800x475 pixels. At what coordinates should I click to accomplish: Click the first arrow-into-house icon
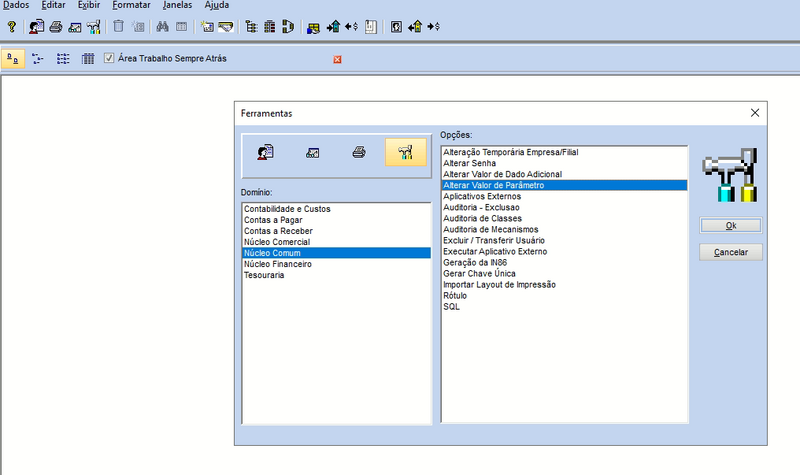(x=333, y=27)
